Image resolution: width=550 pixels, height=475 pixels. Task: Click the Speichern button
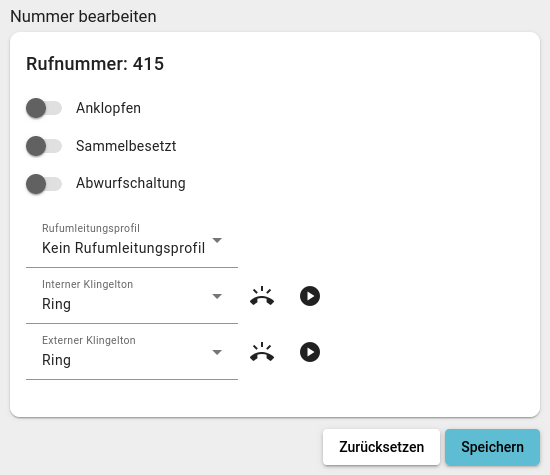[492, 447]
